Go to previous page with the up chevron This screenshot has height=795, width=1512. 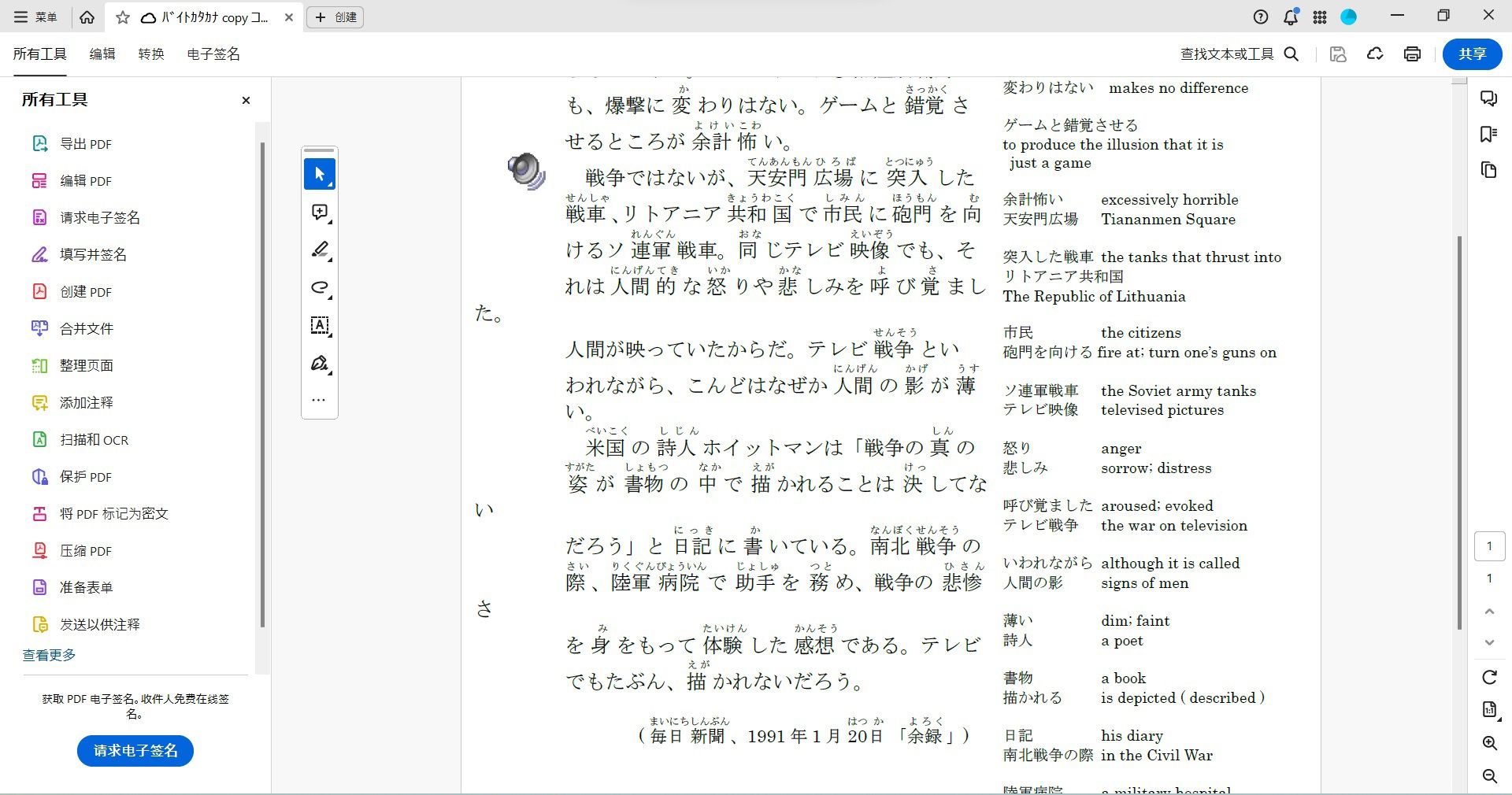point(1488,612)
